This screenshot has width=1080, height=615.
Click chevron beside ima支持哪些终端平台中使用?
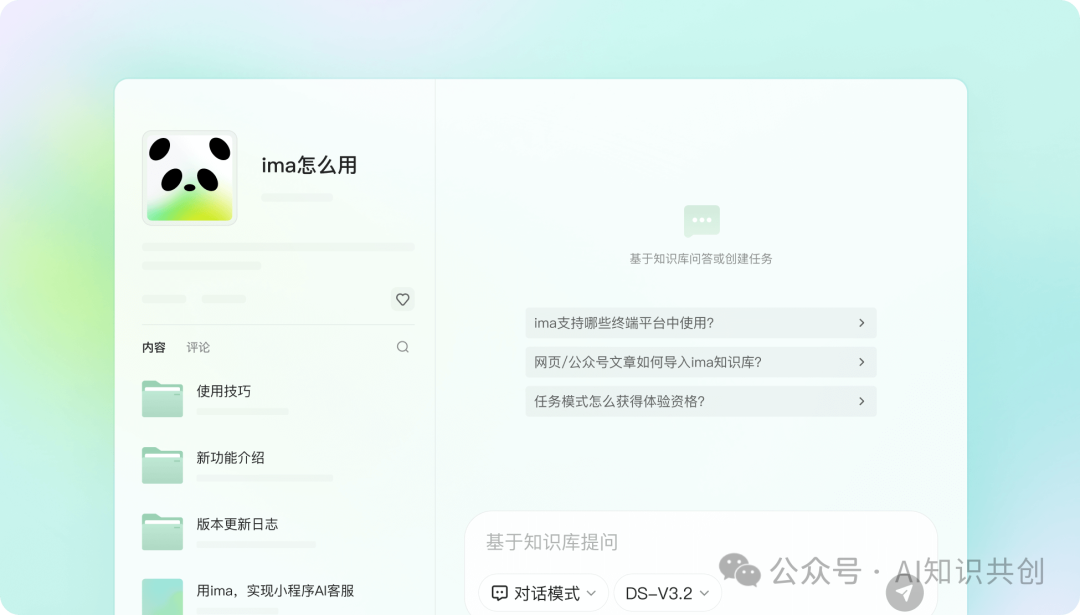[861, 323]
